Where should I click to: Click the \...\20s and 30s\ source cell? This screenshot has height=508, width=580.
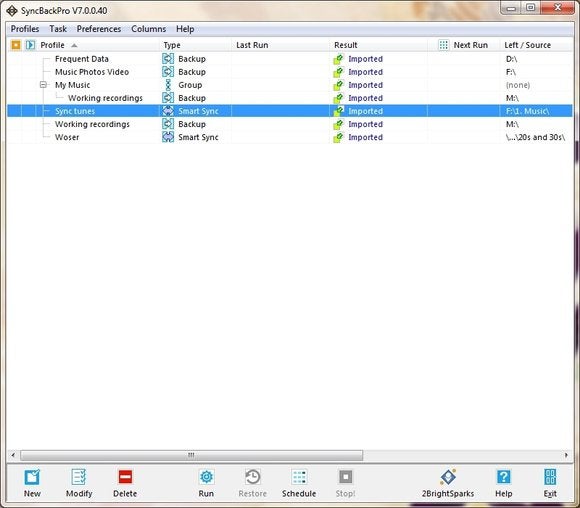pyautogui.click(x=535, y=137)
